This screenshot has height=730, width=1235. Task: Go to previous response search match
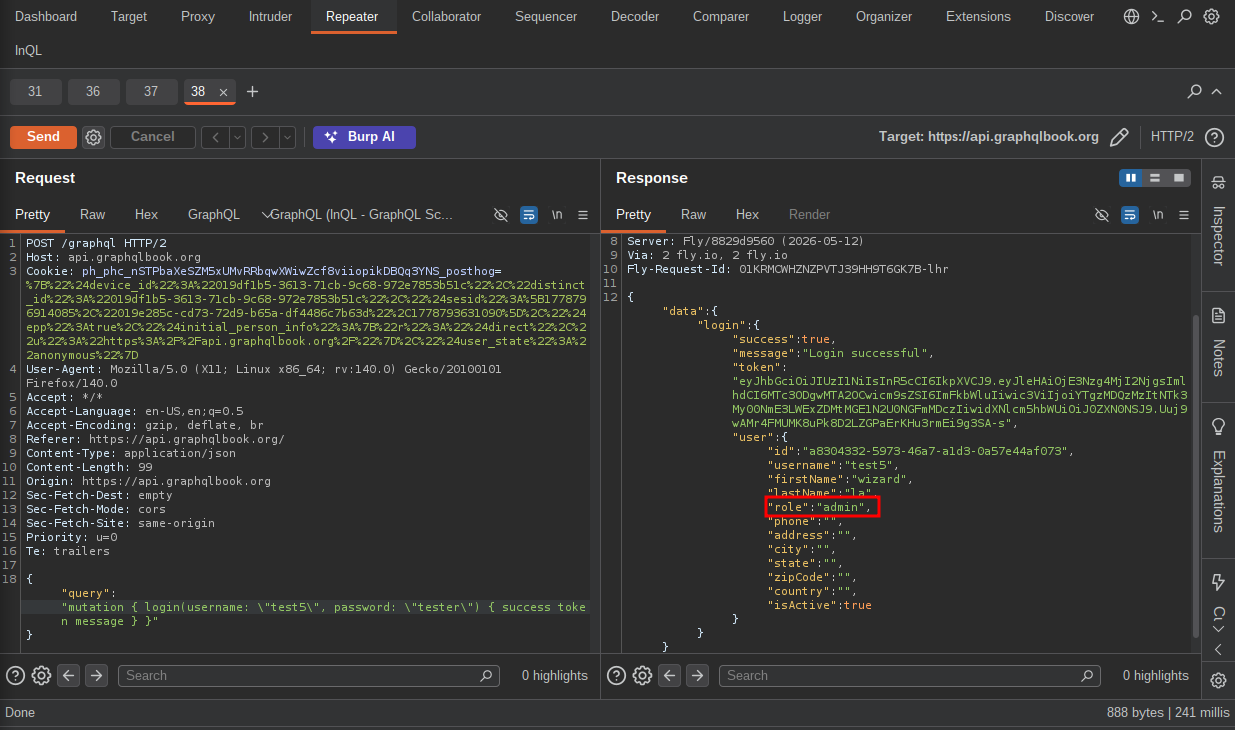click(x=670, y=675)
